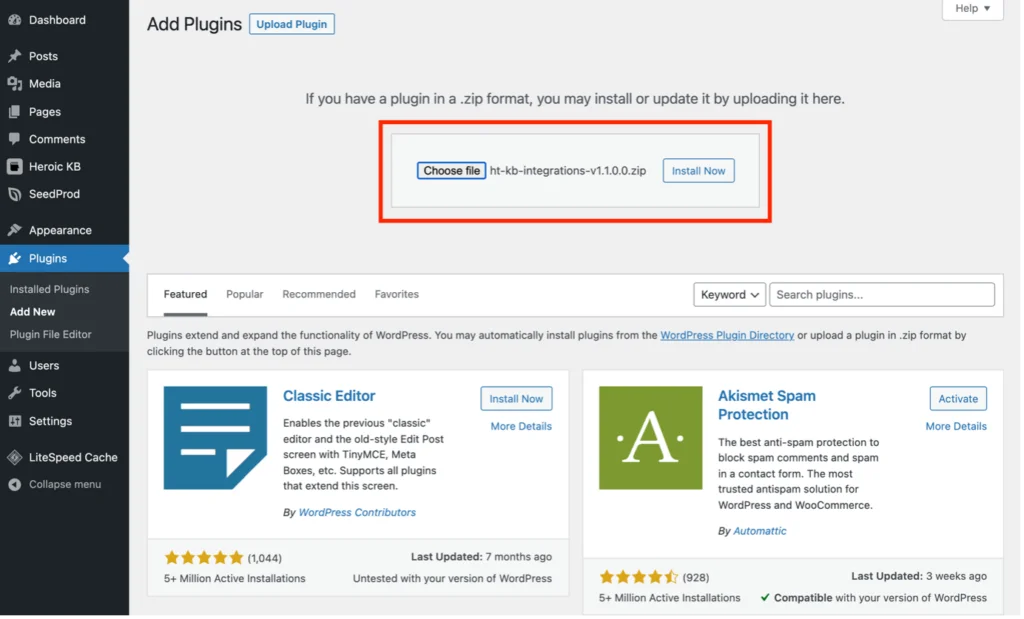The image size is (1024, 619).
Task: Open the Media menu label
Action: pyautogui.click(x=45, y=84)
